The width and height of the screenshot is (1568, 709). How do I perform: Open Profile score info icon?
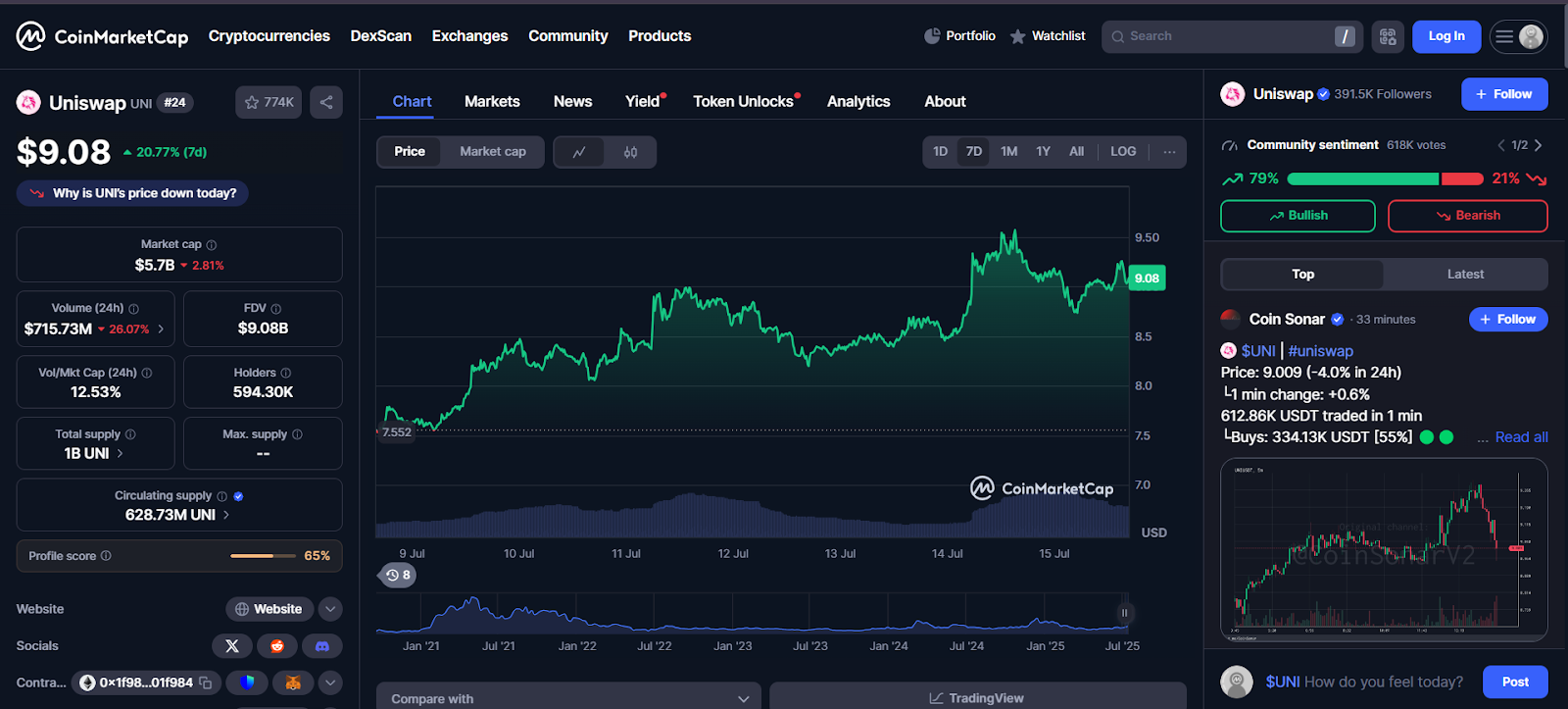coord(106,556)
